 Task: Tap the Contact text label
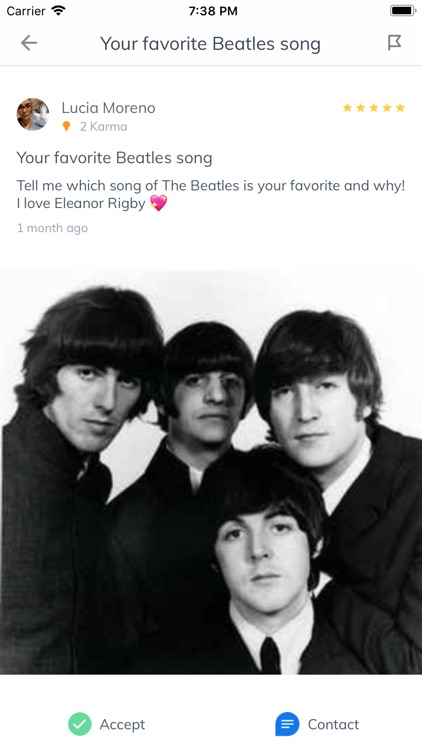[x=333, y=724]
